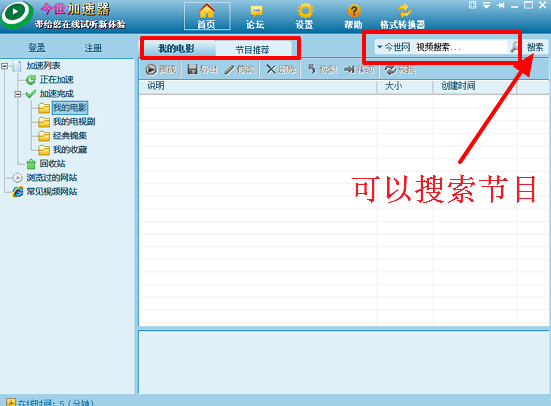Close the accelerator window
The image size is (551, 406).
click(543, 5)
